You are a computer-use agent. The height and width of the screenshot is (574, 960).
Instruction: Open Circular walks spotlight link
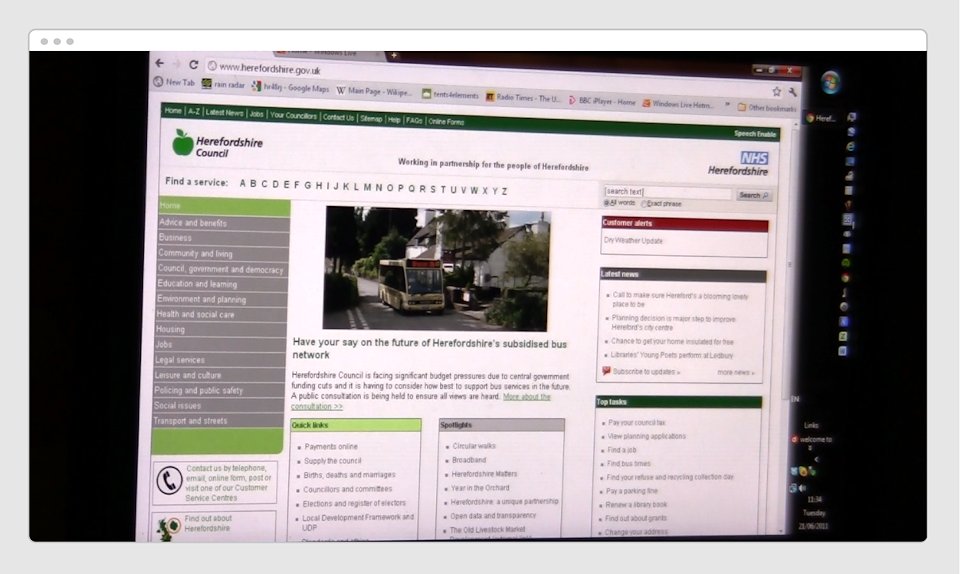point(474,446)
